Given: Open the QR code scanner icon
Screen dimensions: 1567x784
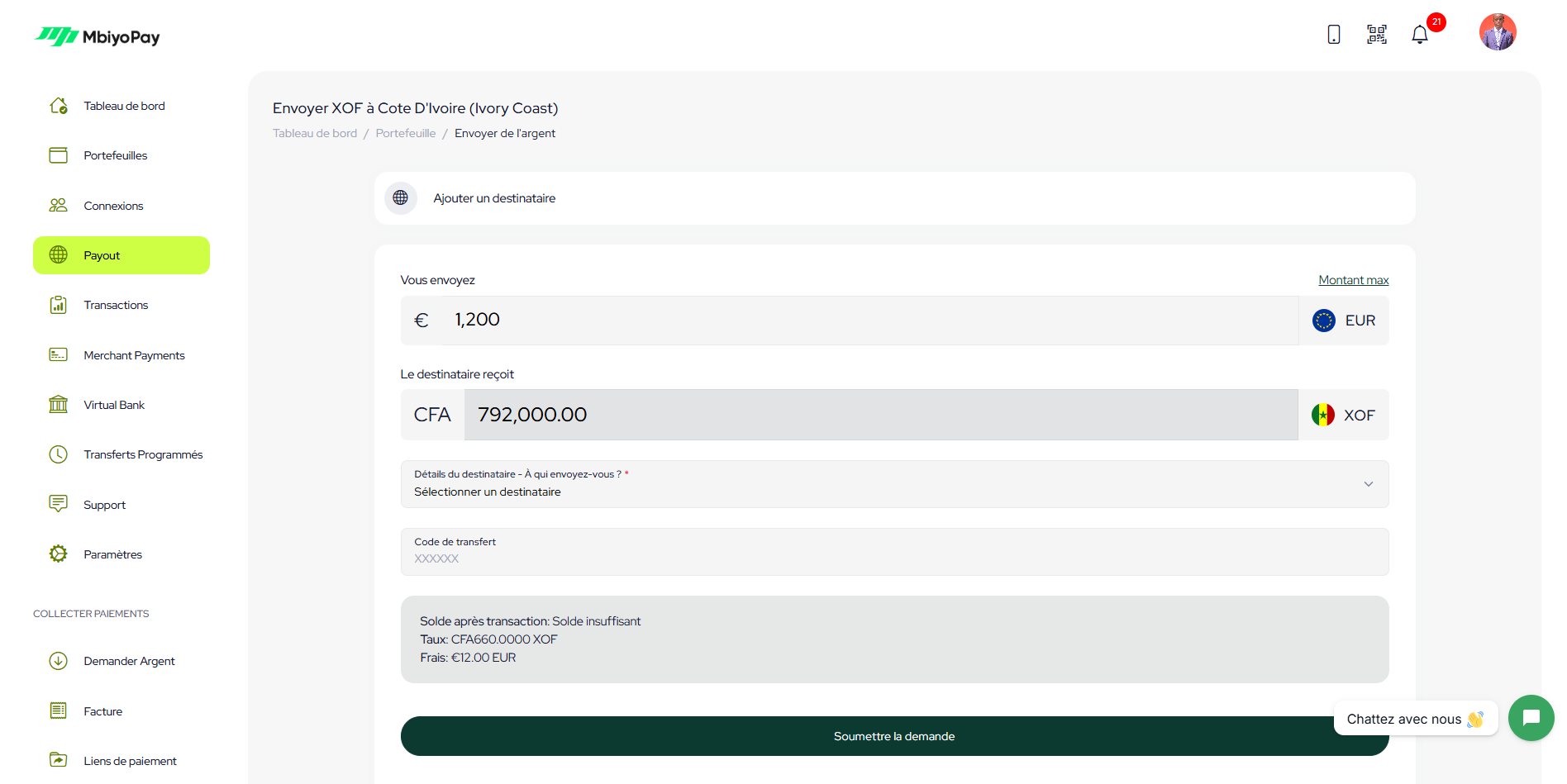Looking at the screenshot, I should (x=1376, y=34).
